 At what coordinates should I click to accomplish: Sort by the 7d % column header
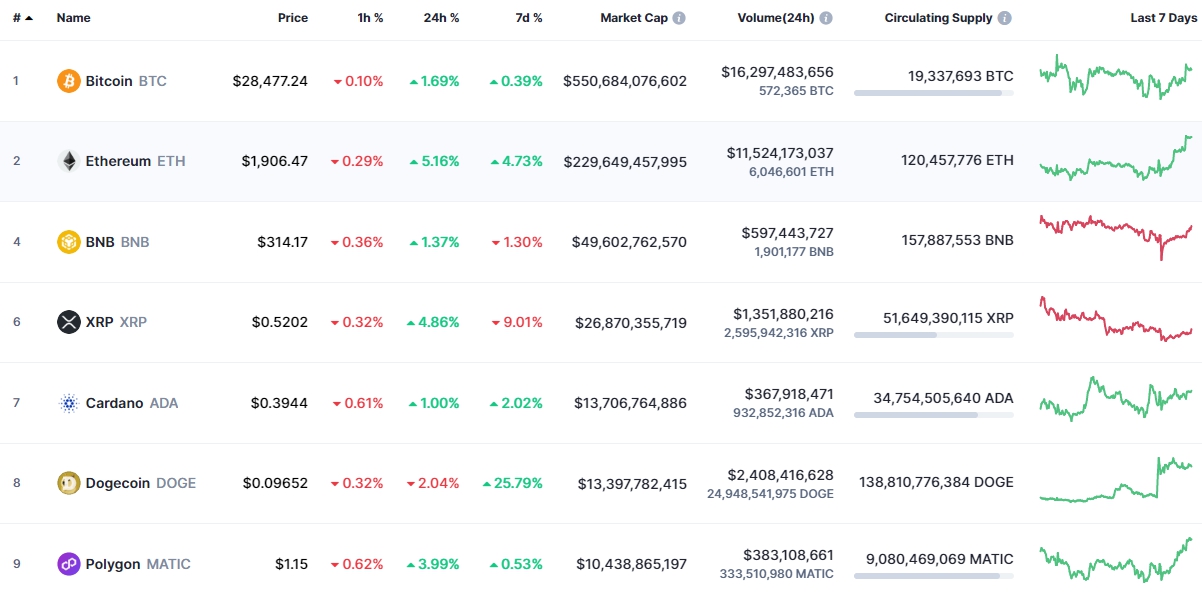point(530,18)
